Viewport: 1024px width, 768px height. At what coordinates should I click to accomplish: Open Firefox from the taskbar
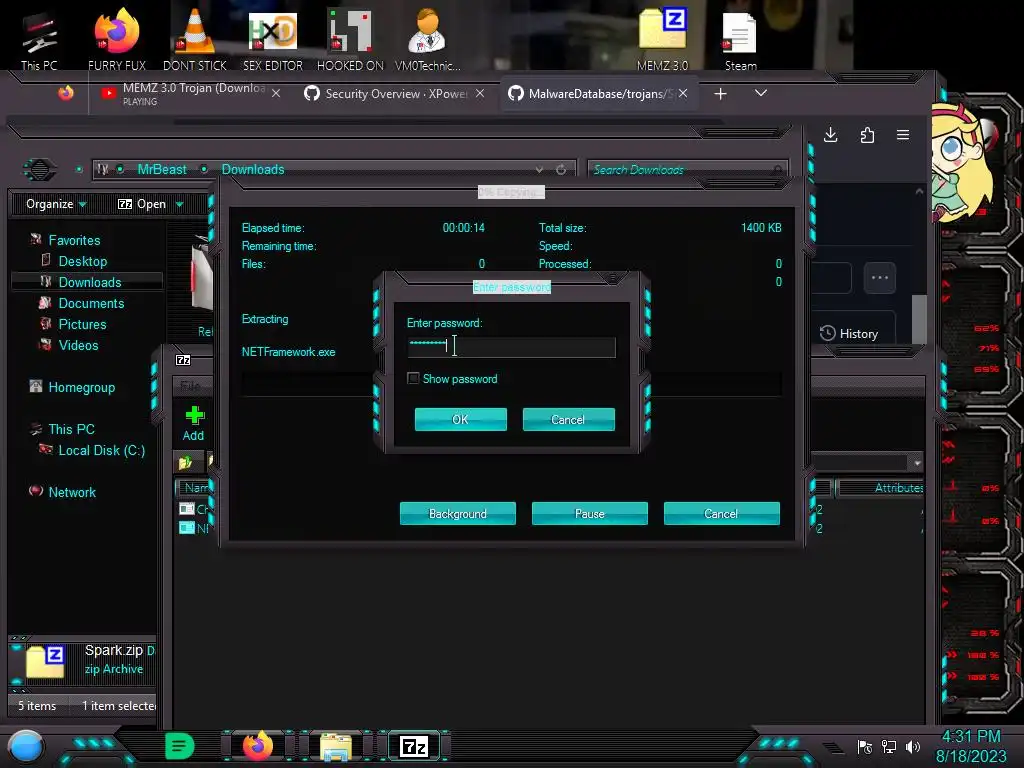pos(258,746)
